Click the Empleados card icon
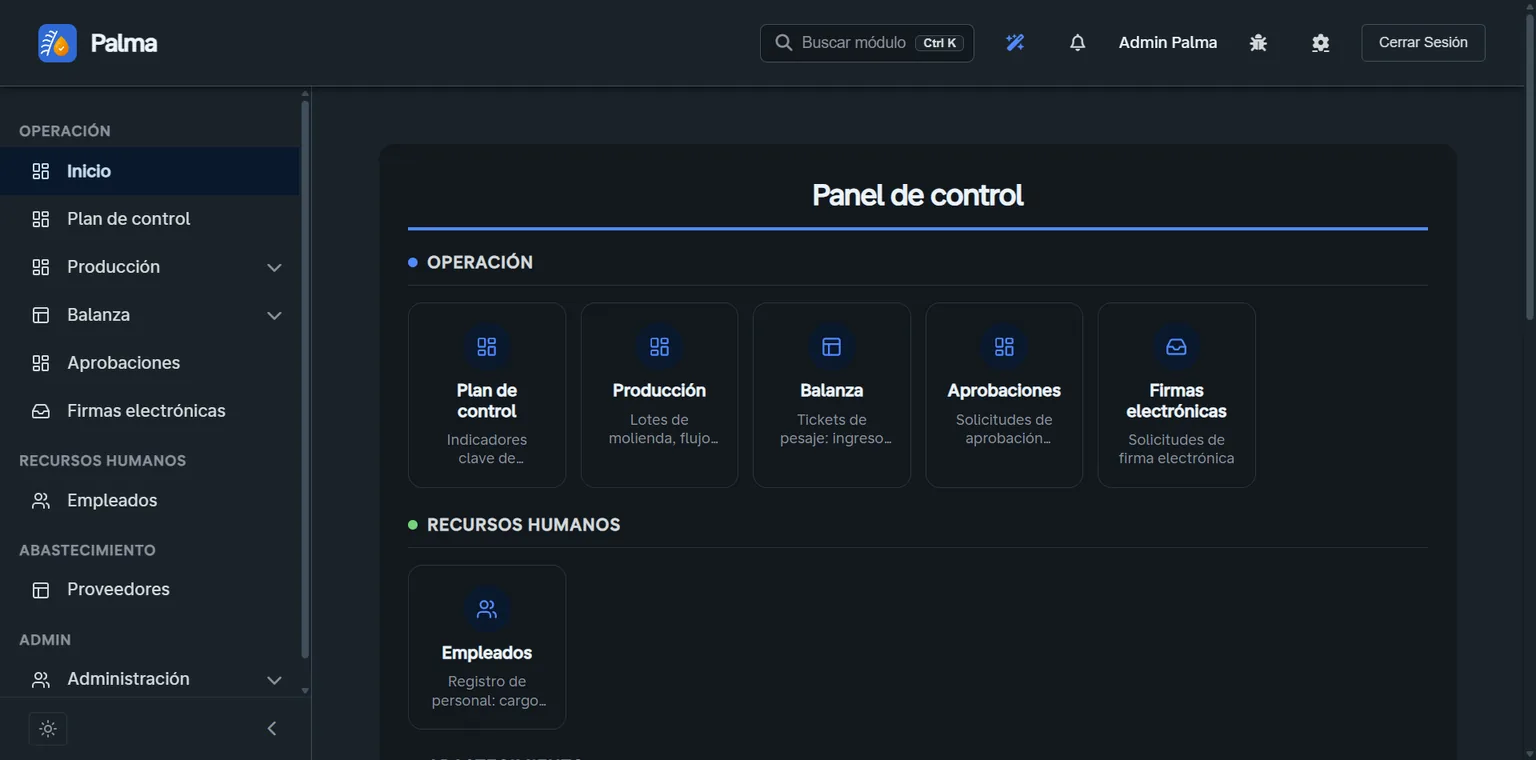Image resolution: width=1536 pixels, height=760 pixels. tap(487, 609)
